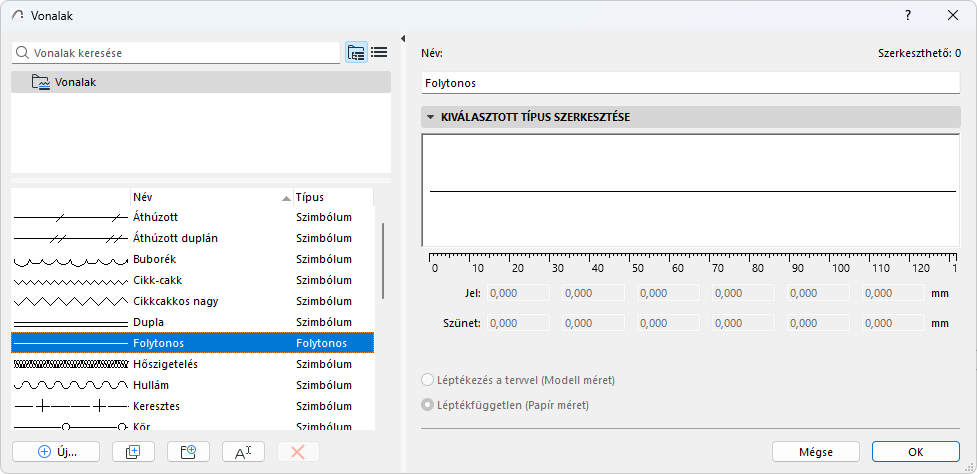
Task: Click the first Jel value field
Action: tap(518, 293)
